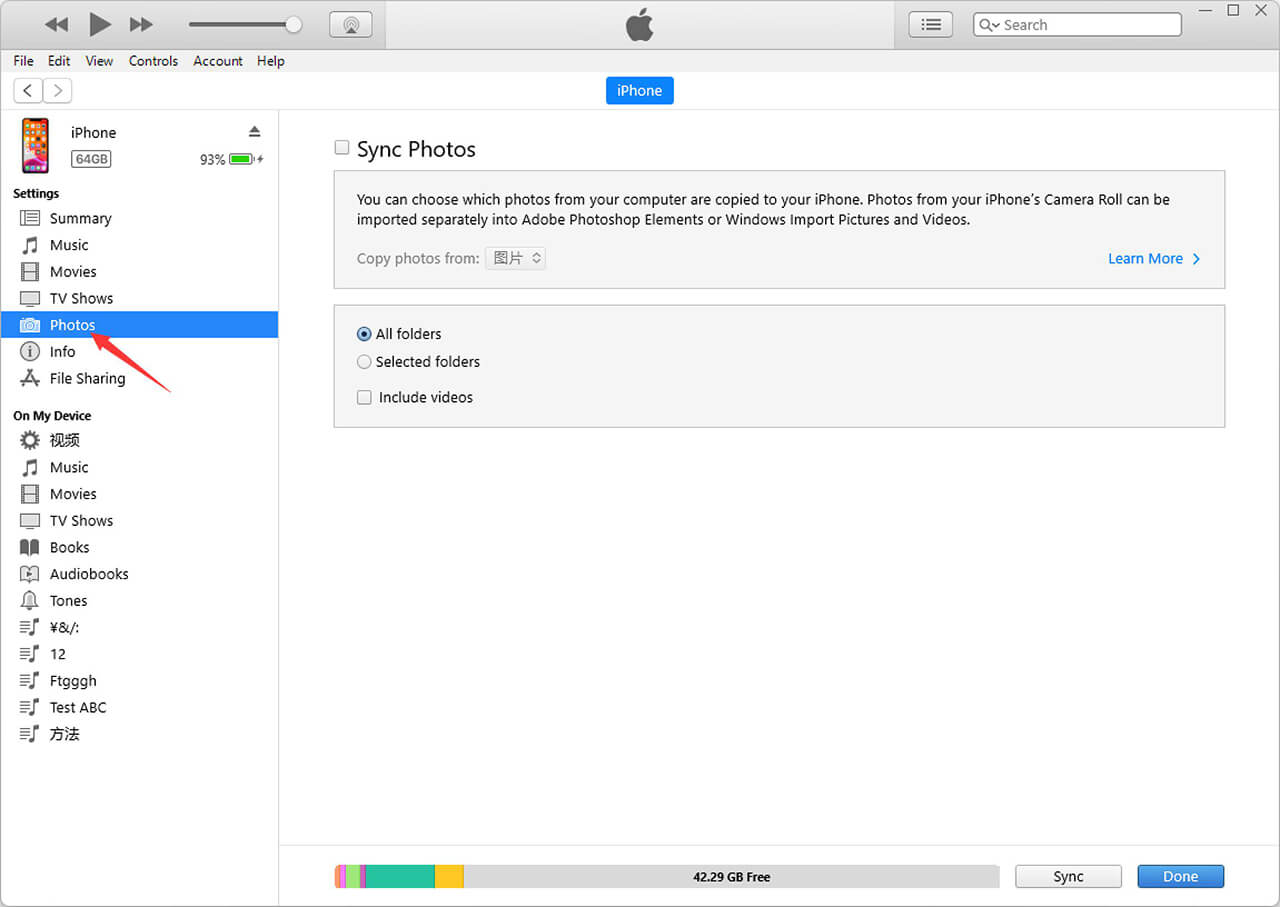
Task: Open the Books icon
Action: coord(30,547)
